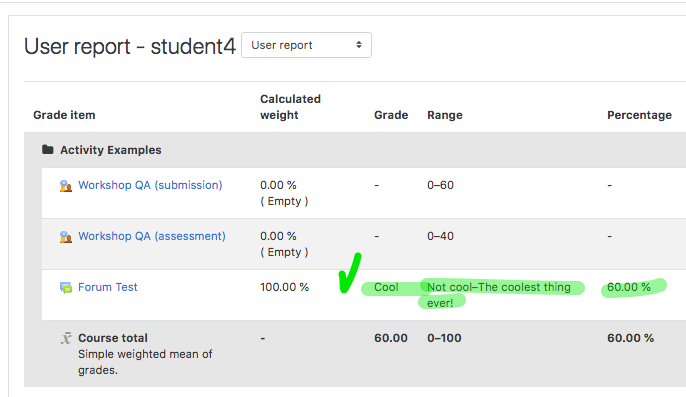
Task: Click the Calculated weight column header
Action: tap(290, 107)
